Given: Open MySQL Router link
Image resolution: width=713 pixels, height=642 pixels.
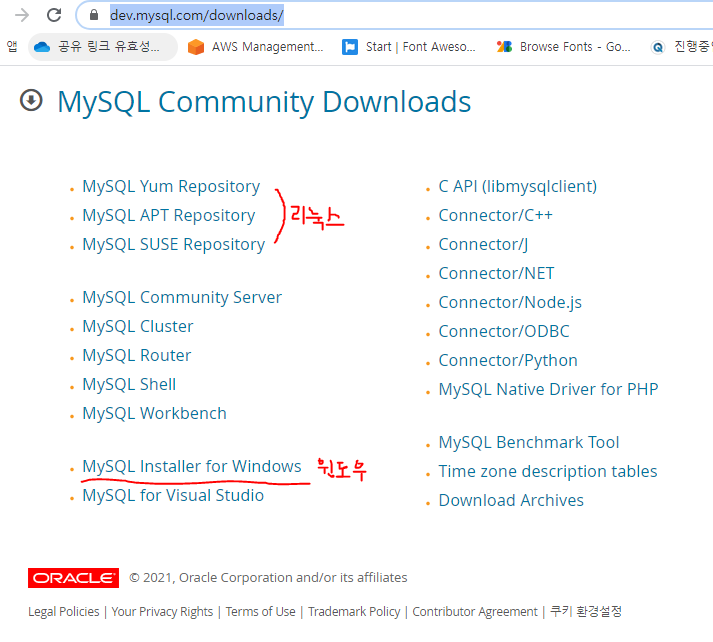Looking at the screenshot, I should [x=136, y=356].
